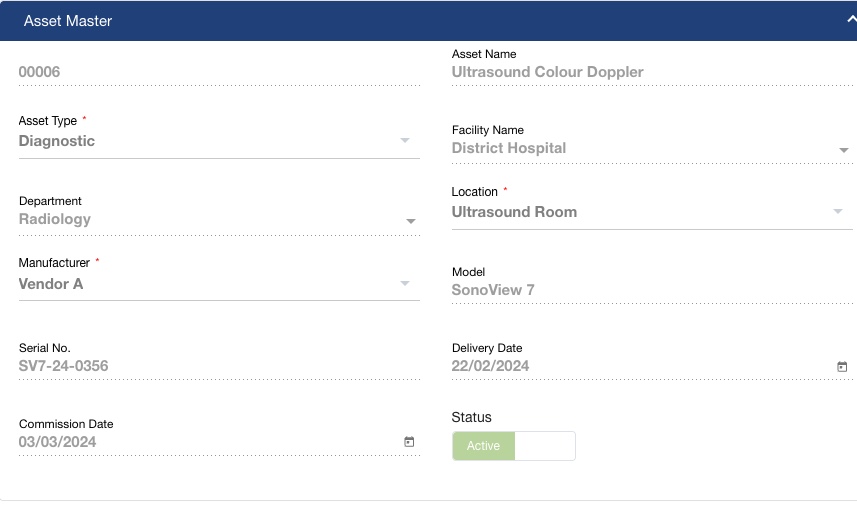857x505 pixels.
Task: Click the Status label
Action: pyautogui.click(x=471, y=418)
